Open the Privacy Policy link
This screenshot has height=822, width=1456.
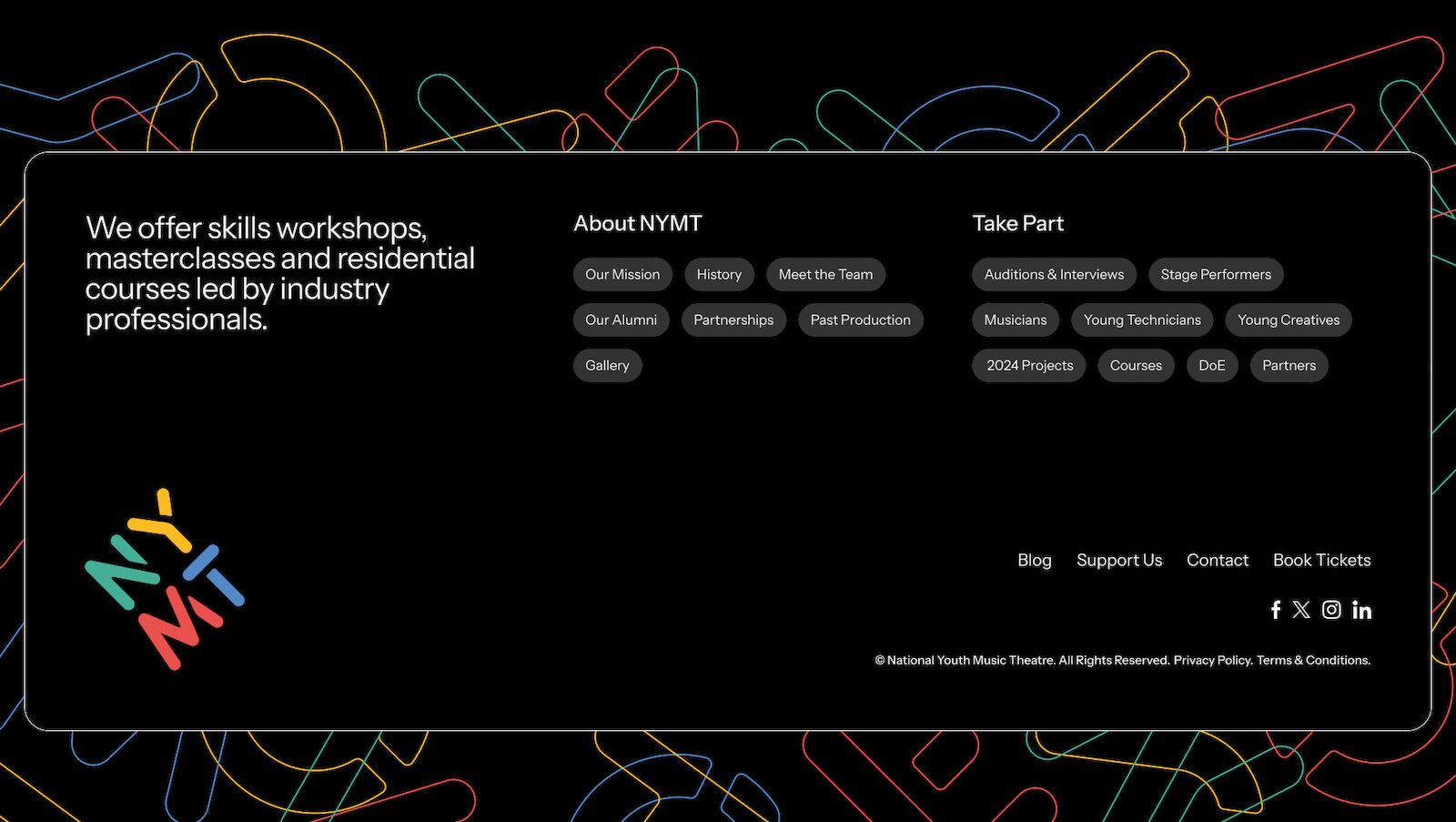pos(1213,661)
